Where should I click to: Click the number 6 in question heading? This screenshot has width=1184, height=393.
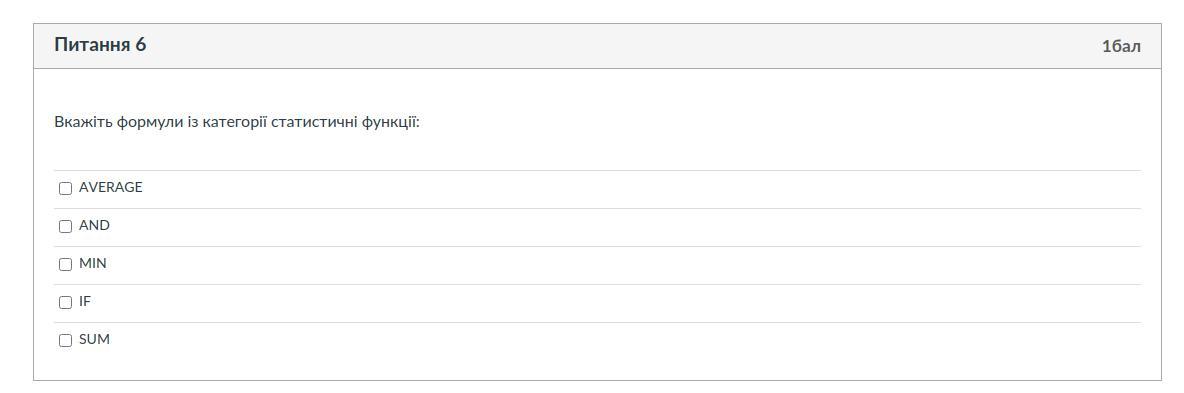140,45
